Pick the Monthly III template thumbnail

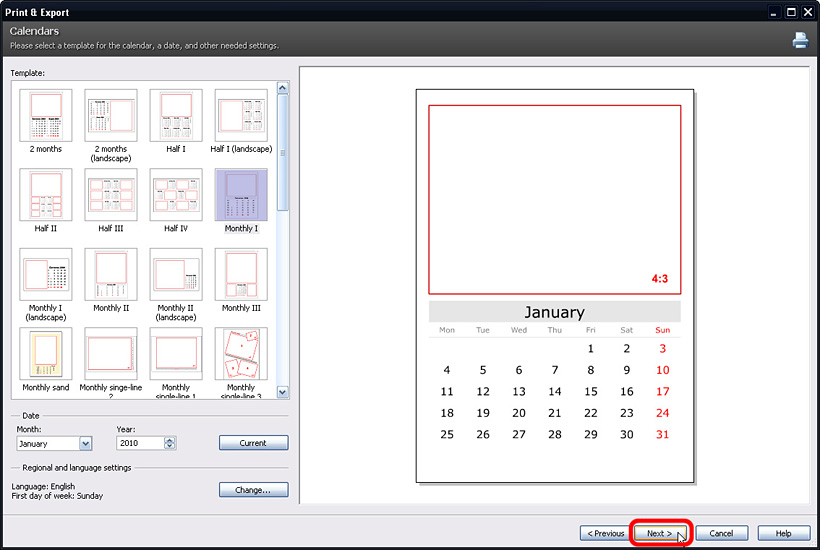[241, 274]
